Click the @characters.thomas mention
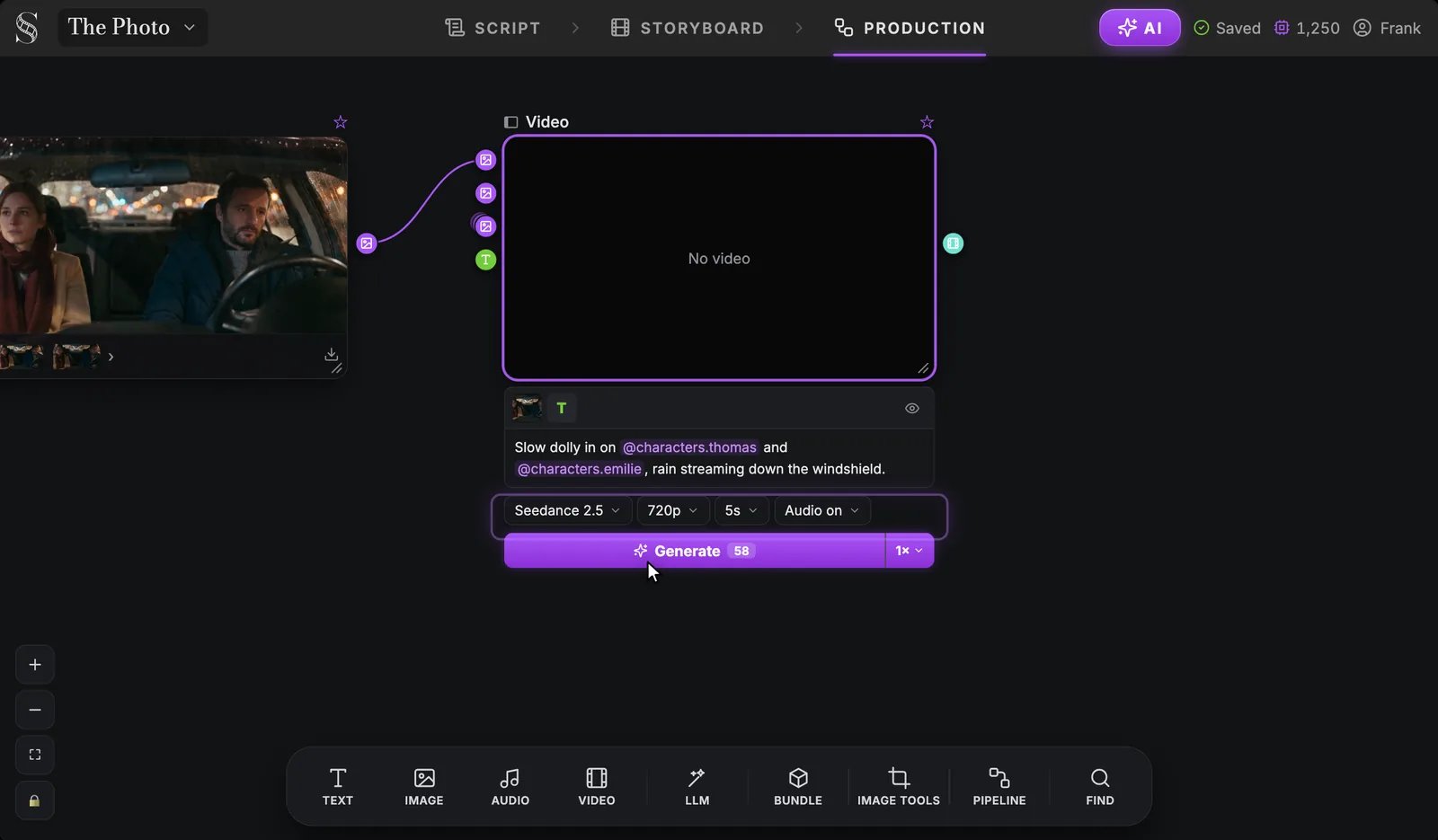The width and height of the screenshot is (1438, 840). (689, 447)
